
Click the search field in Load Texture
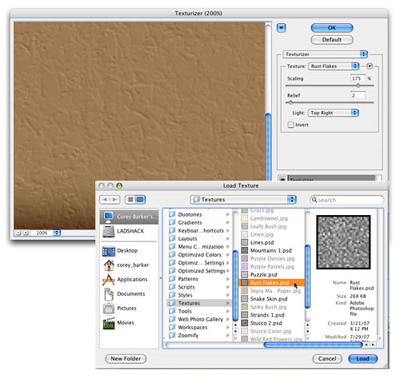347,200
